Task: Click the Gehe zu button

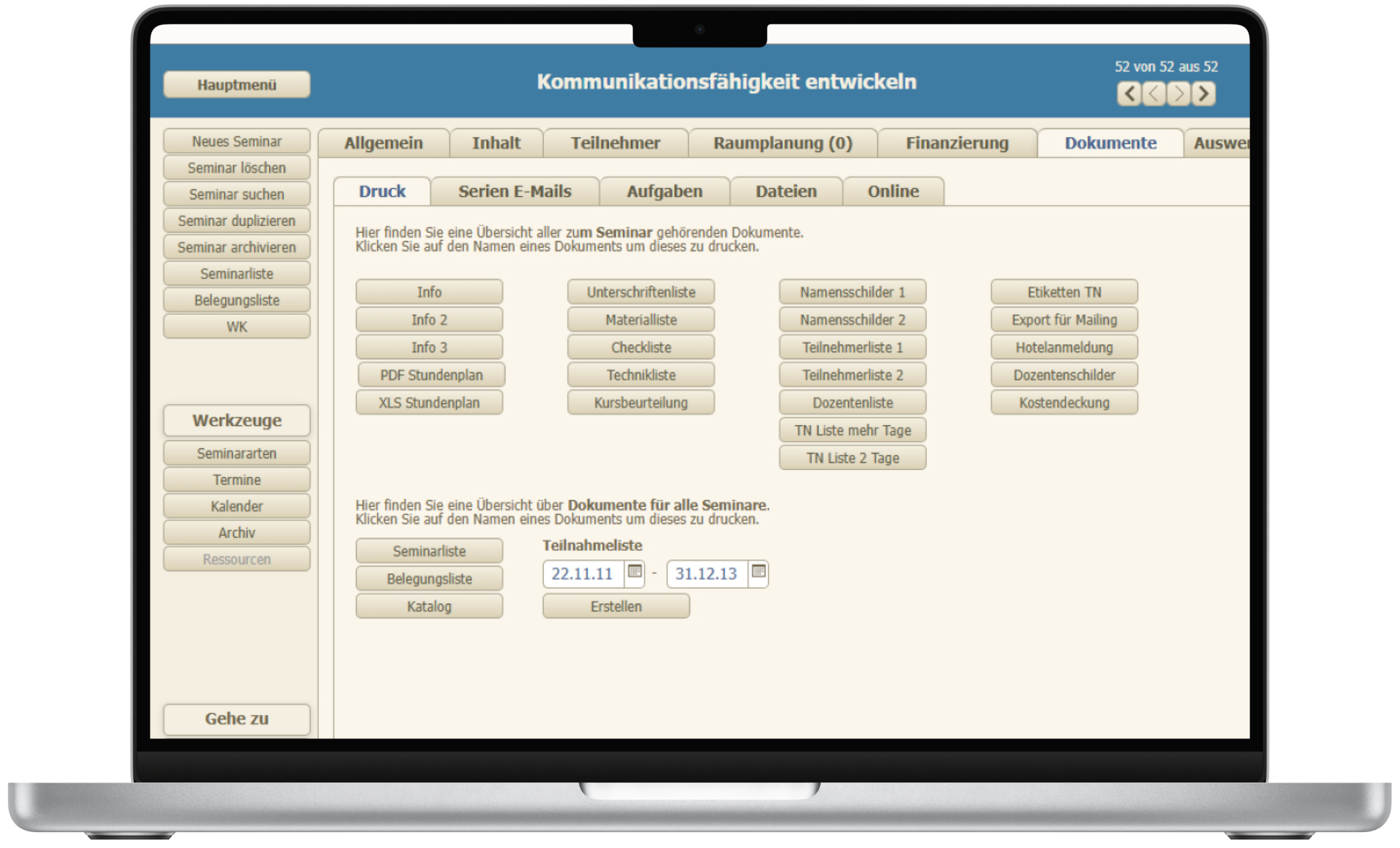Action: (x=237, y=719)
